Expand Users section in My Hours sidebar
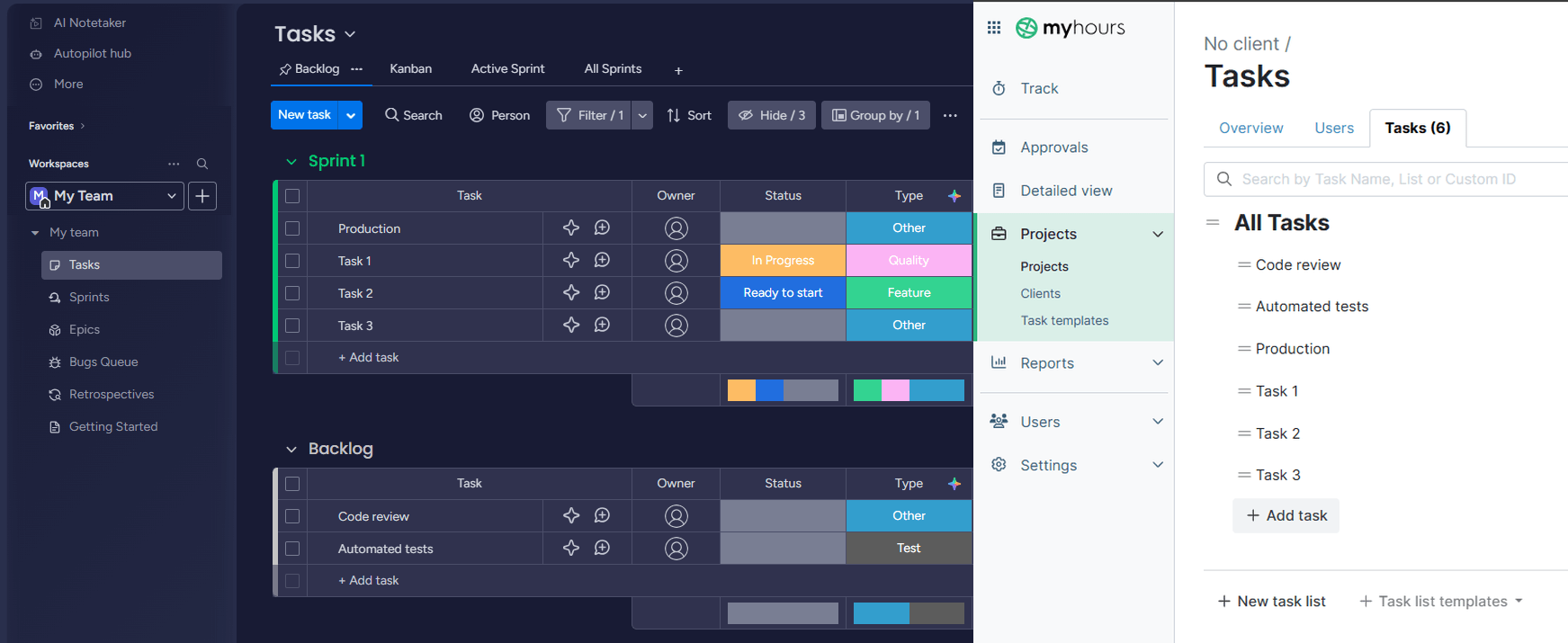Viewport: 1568px width, 643px height. click(x=1158, y=421)
